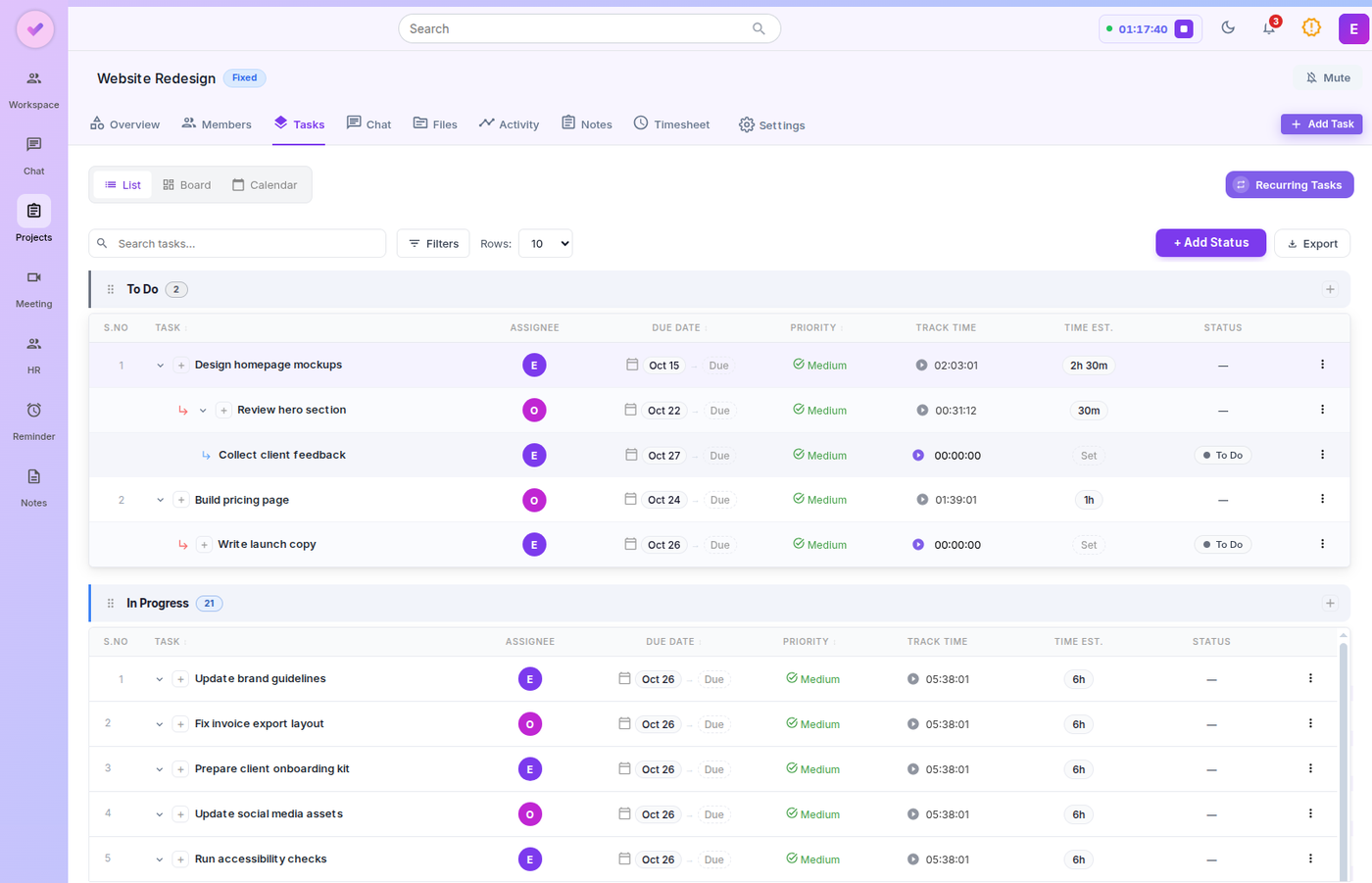Image resolution: width=1372 pixels, height=883 pixels.
Task: Click the orange alert warning icon
Action: [x=1311, y=28]
